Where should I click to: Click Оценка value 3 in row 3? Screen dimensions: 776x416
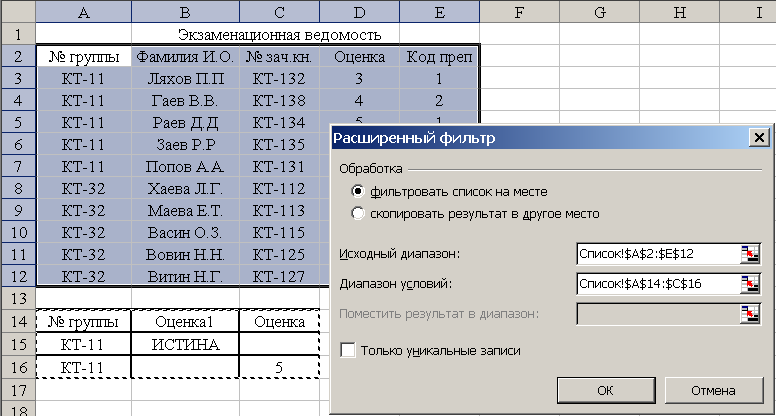[360, 79]
